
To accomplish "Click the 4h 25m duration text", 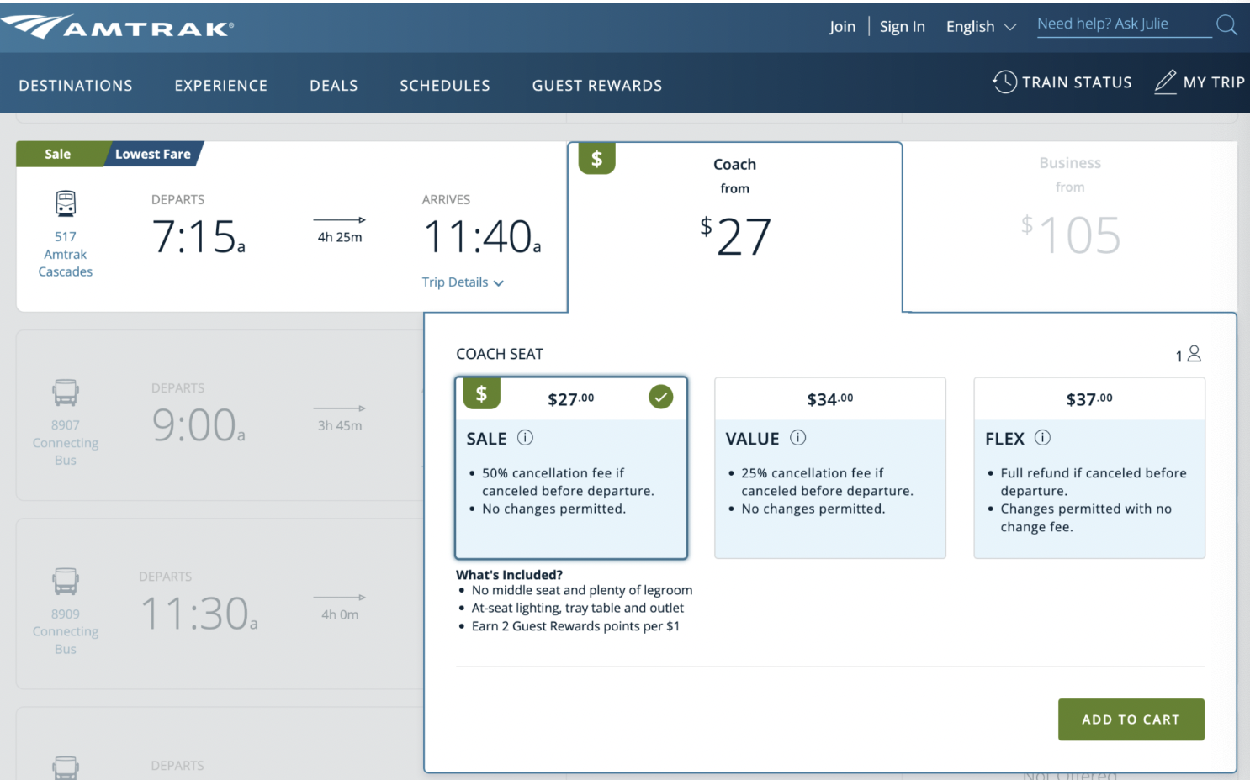I will [339, 237].
